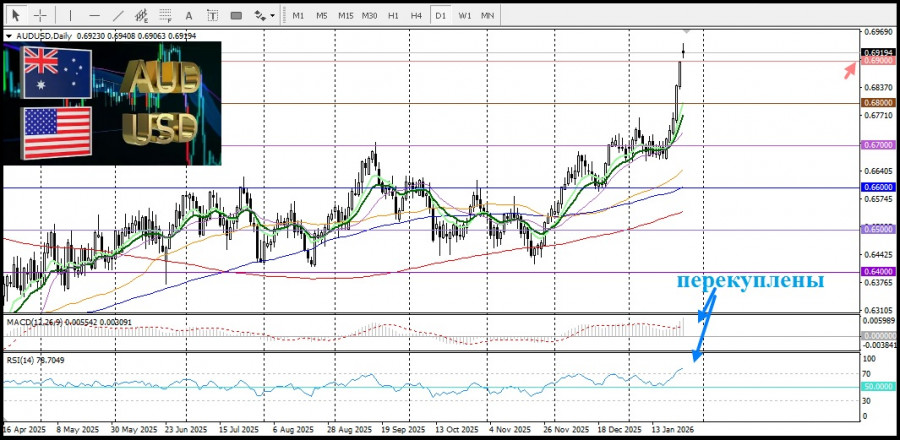Select the D1 timeframe button
The width and height of the screenshot is (900, 440).
tap(441, 16)
